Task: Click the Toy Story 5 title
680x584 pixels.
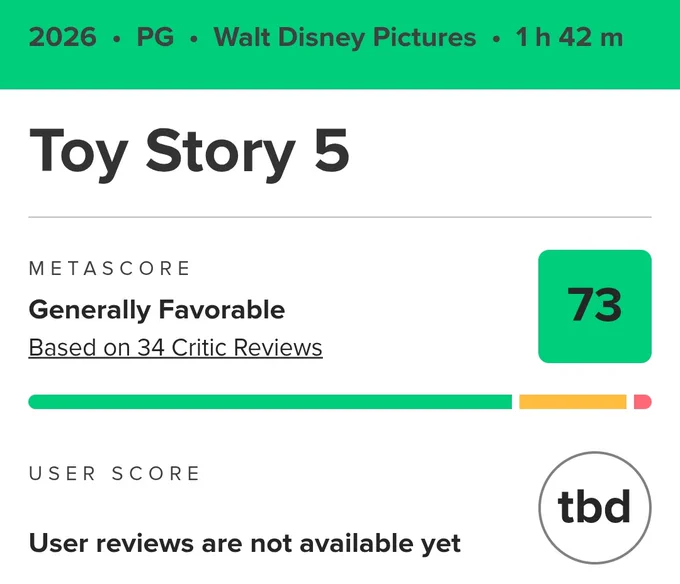Action: [x=189, y=153]
